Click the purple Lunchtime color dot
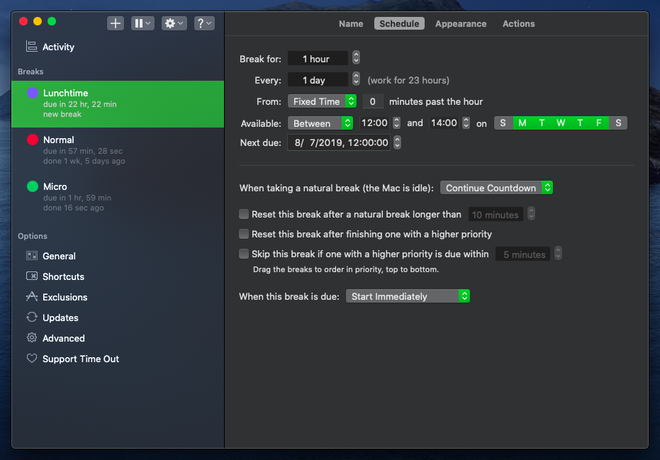 pos(32,93)
